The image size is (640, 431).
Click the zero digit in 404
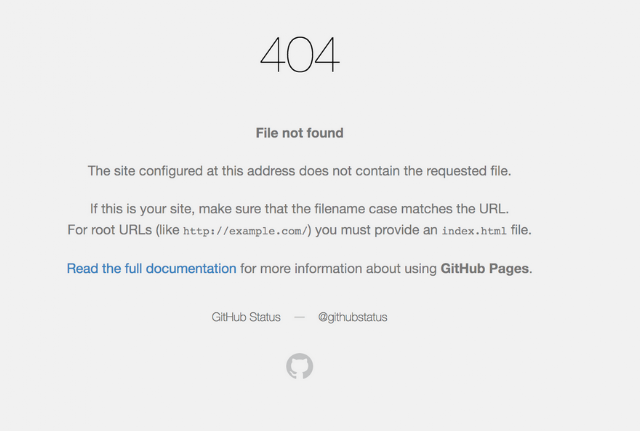click(300, 54)
